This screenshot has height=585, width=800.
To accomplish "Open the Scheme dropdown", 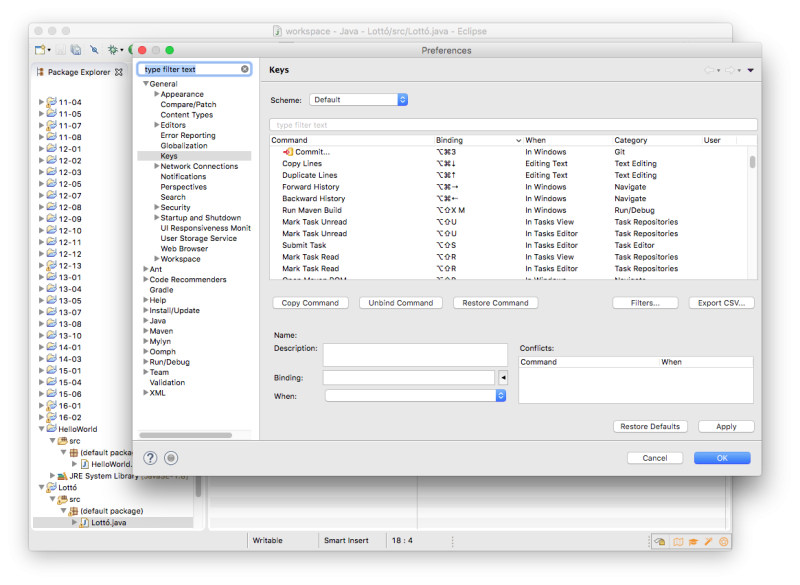I will [x=358, y=100].
